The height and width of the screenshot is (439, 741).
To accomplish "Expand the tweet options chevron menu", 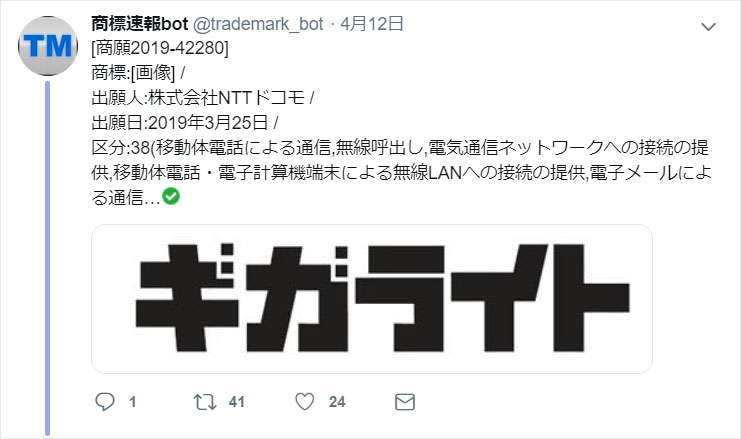I will click(x=708, y=26).
